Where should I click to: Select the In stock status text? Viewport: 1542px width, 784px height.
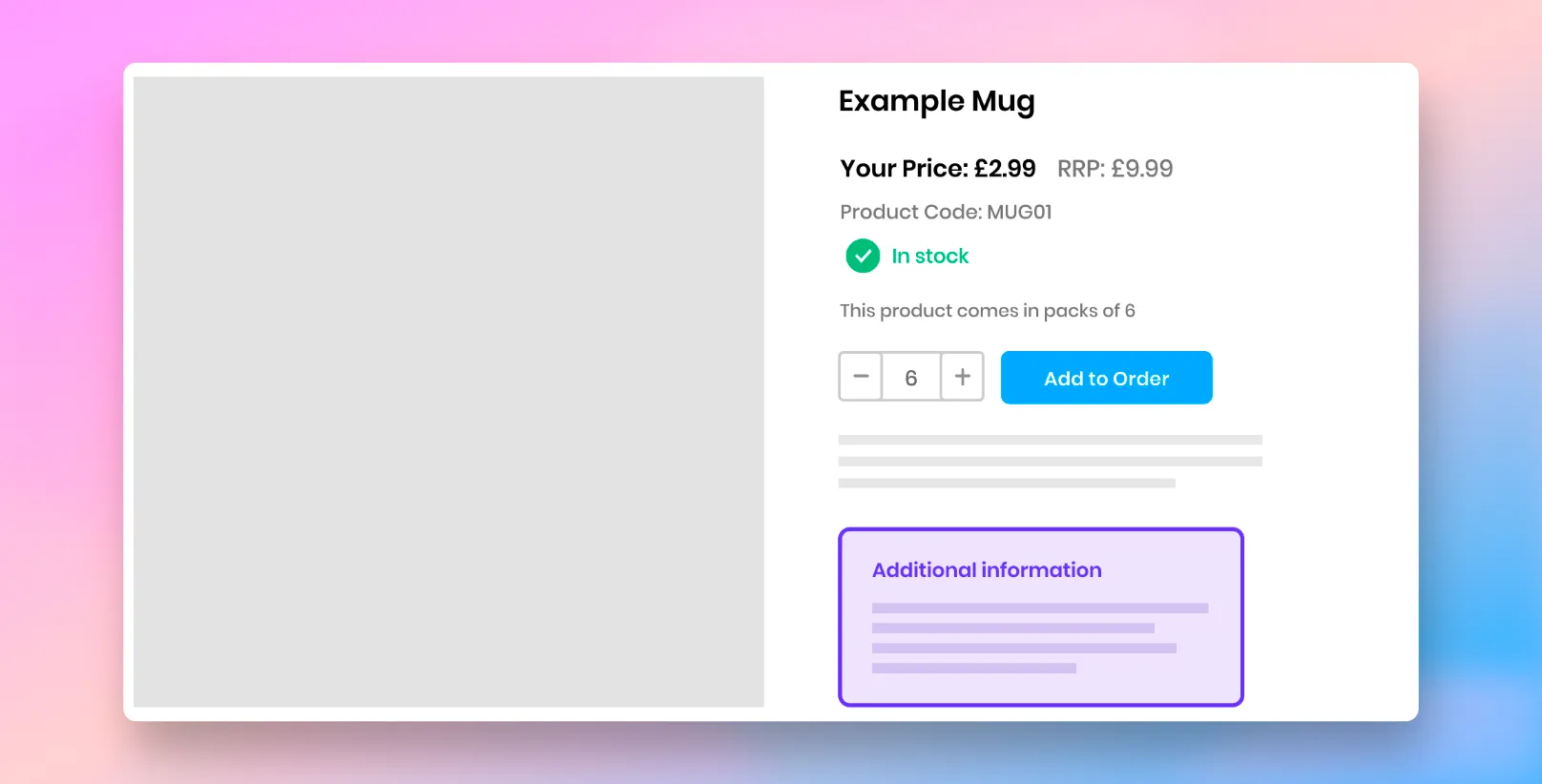(930, 256)
